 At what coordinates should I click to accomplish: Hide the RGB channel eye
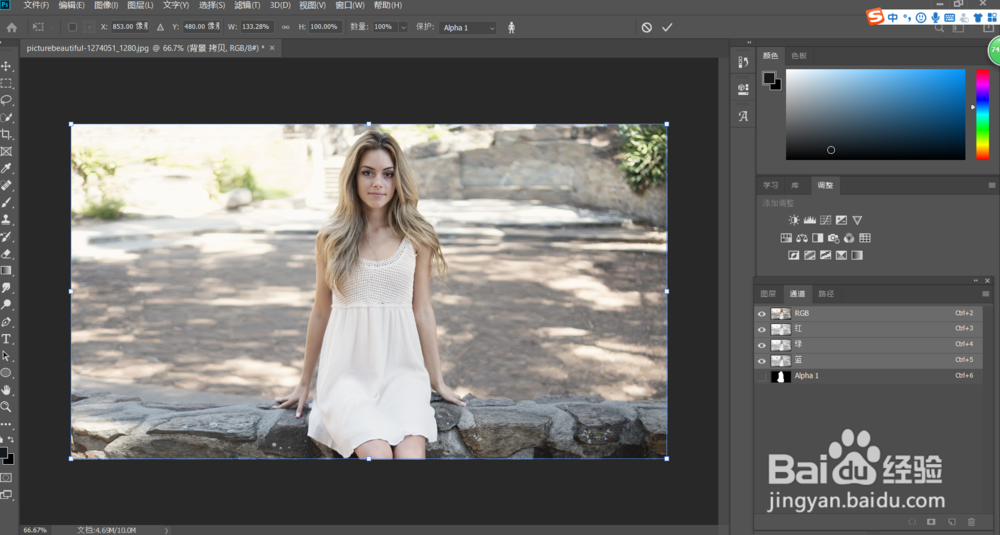point(761,314)
